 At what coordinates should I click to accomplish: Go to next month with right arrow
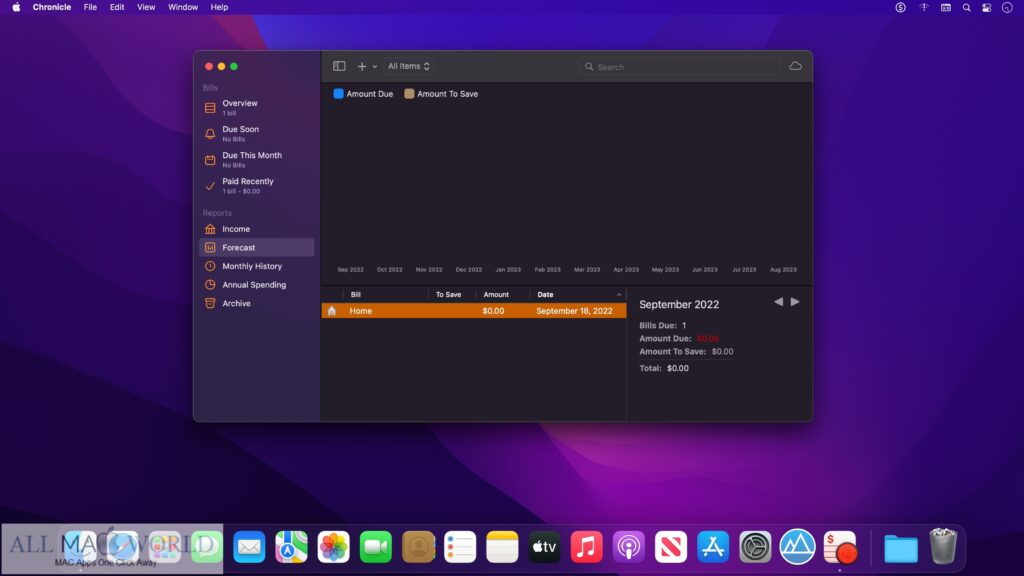pos(795,302)
